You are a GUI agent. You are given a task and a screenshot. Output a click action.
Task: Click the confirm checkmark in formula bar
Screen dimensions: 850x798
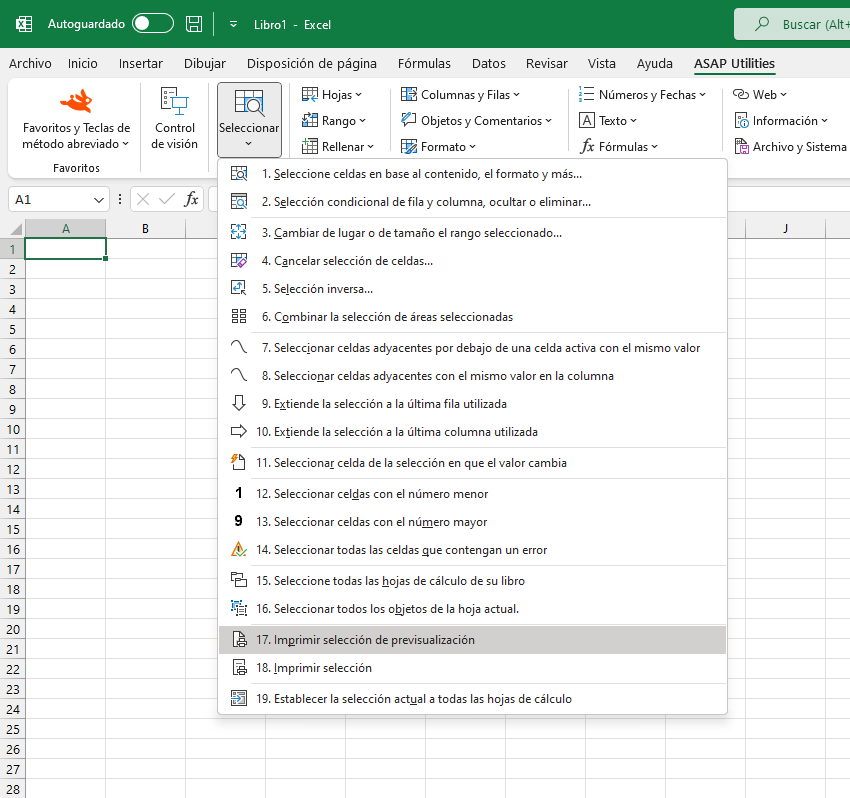pyautogui.click(x=167, y=200)
